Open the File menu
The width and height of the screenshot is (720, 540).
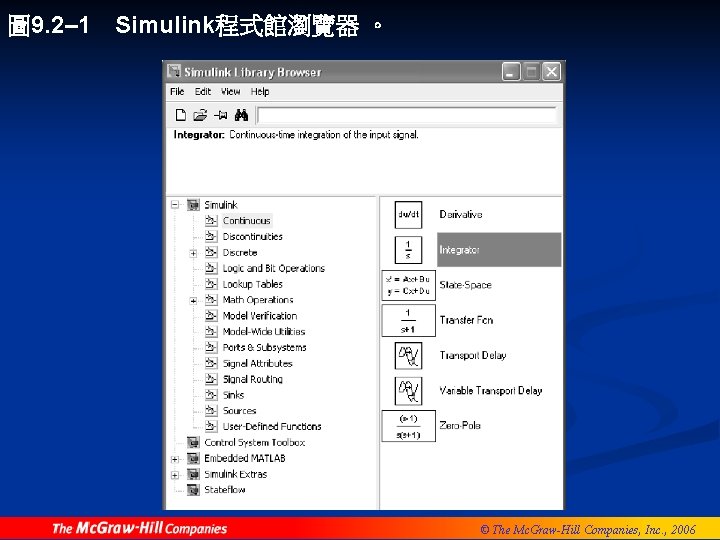(177, 91)
